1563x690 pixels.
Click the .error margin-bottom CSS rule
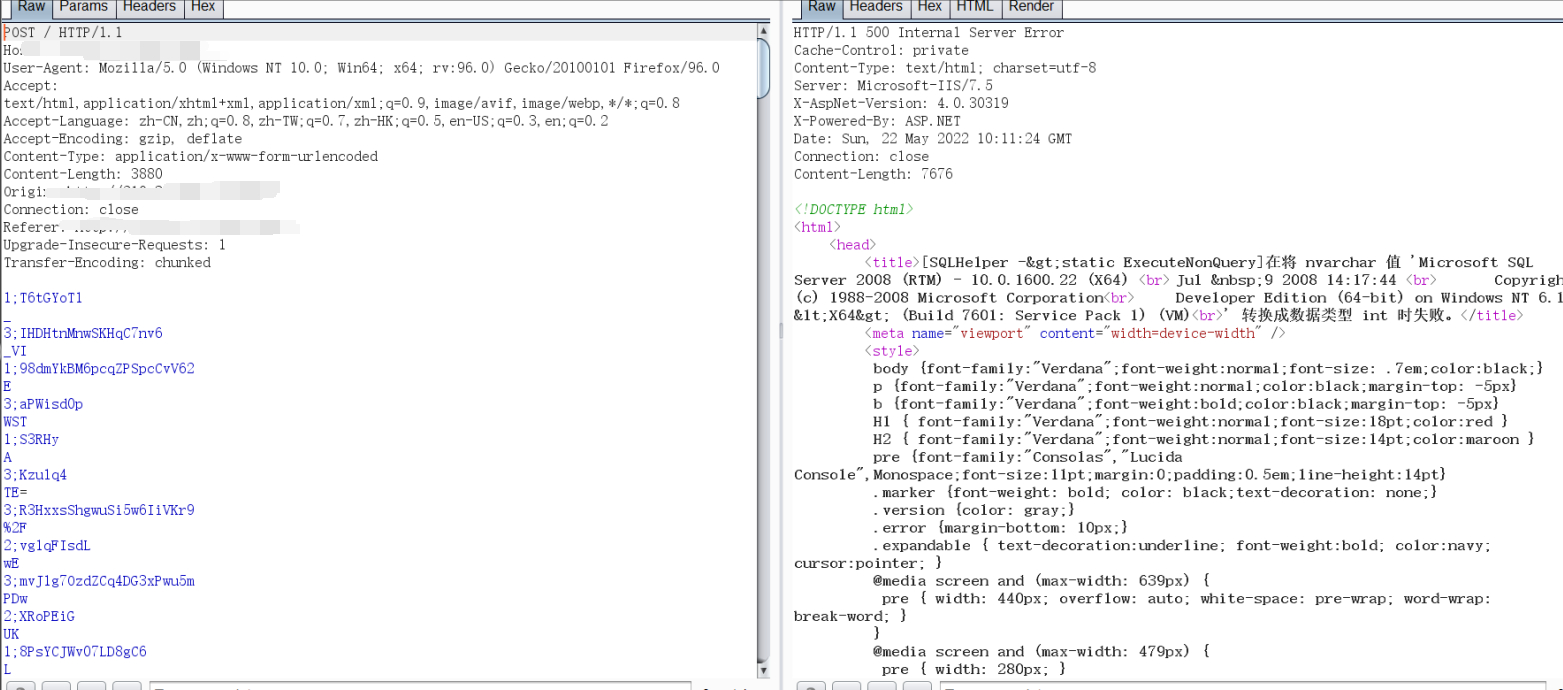point(1000,528)
